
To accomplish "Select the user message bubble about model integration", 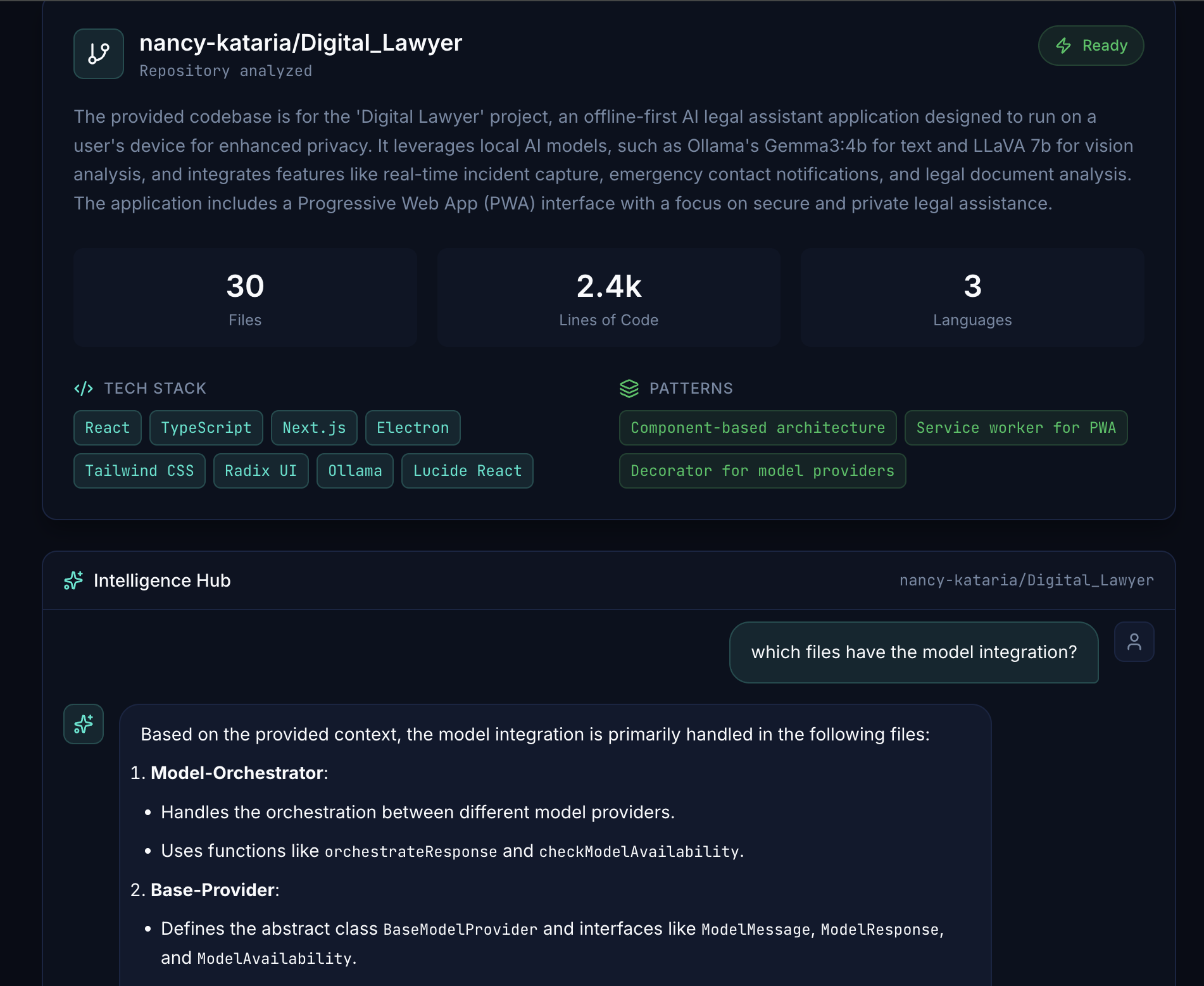I will 913,652.
